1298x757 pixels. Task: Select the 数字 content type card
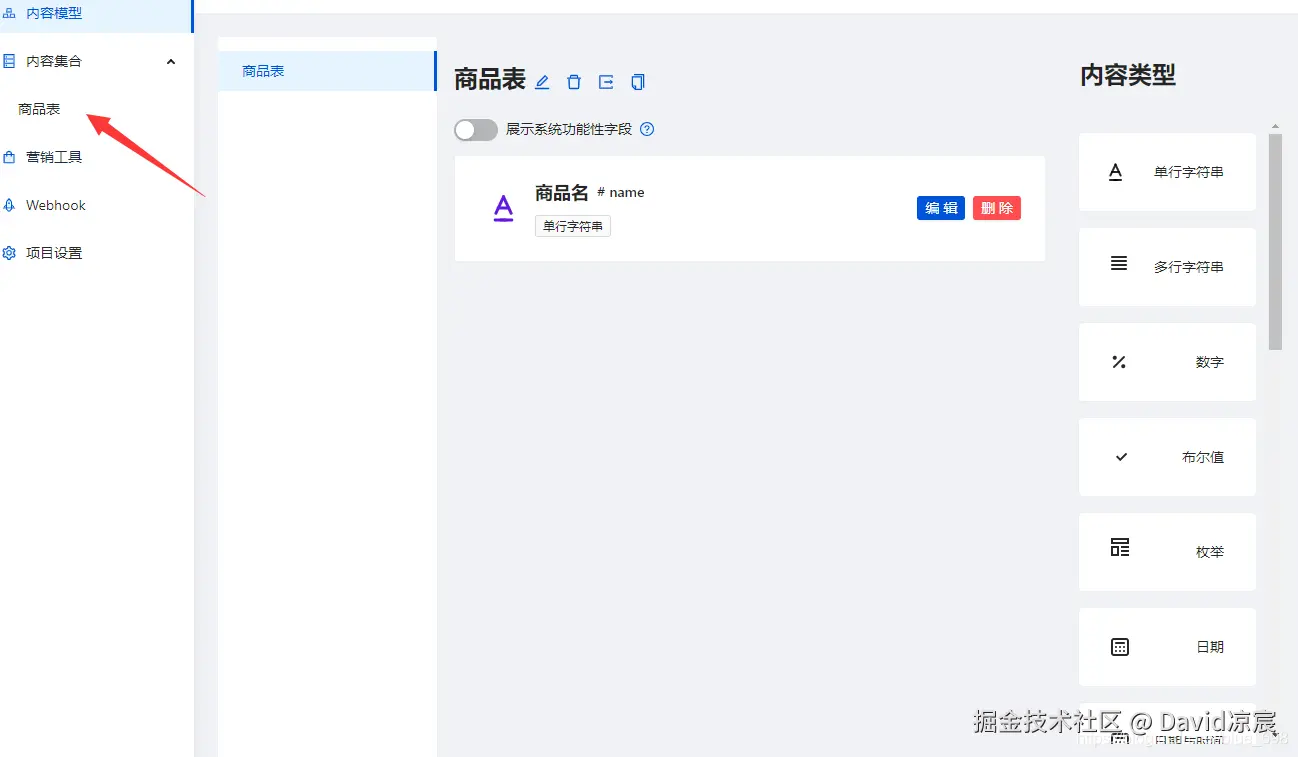(1166, 362)
